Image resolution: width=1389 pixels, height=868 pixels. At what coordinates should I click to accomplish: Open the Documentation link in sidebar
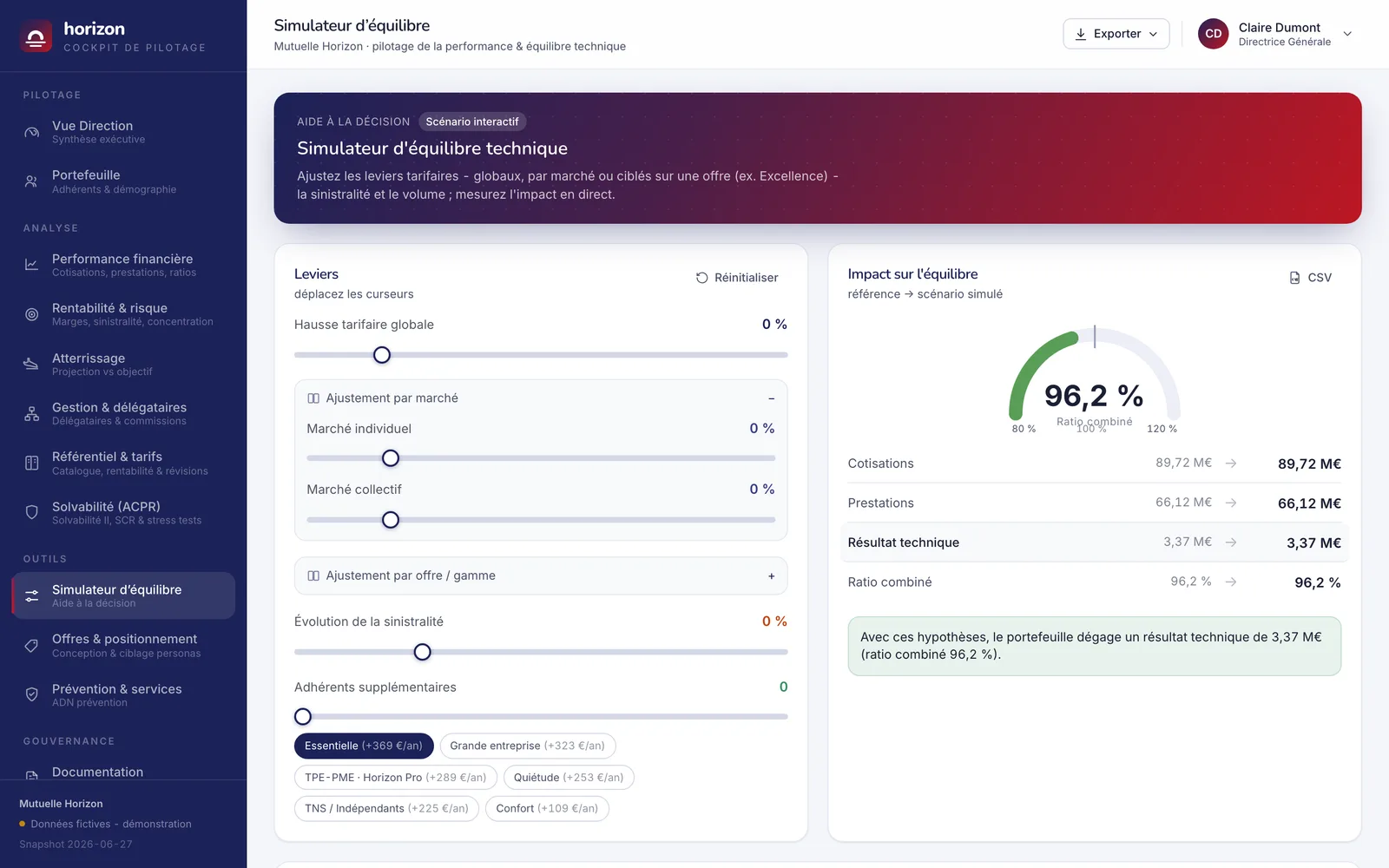[x=123, y=773]
